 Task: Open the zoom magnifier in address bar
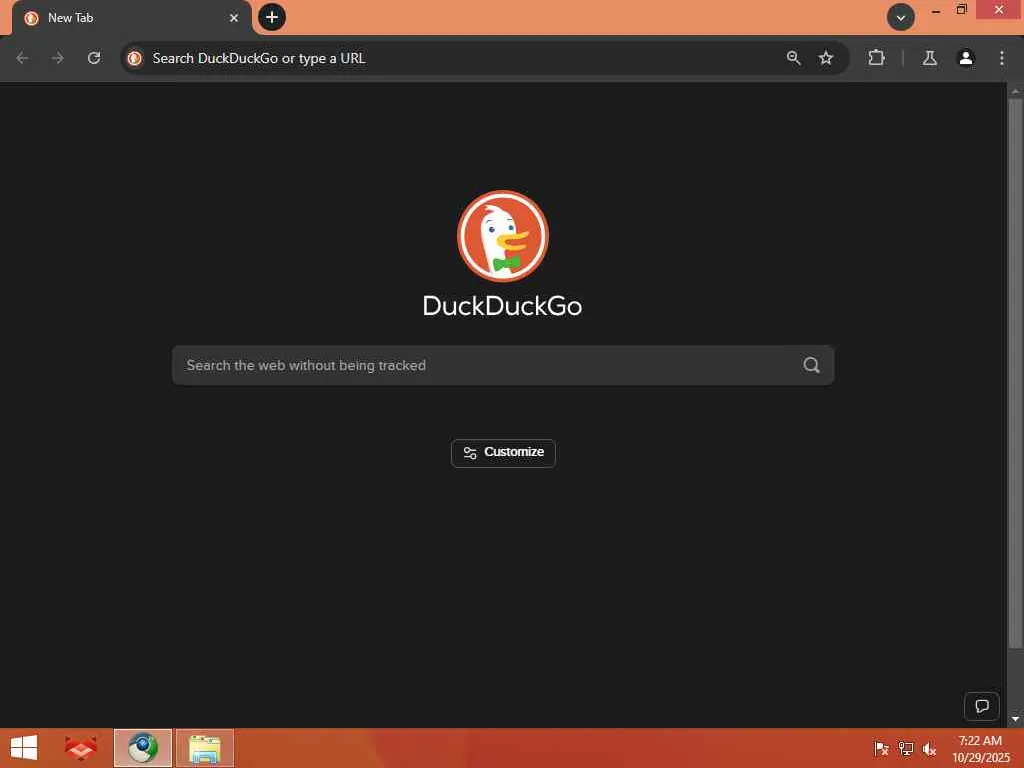pos(793,58)
